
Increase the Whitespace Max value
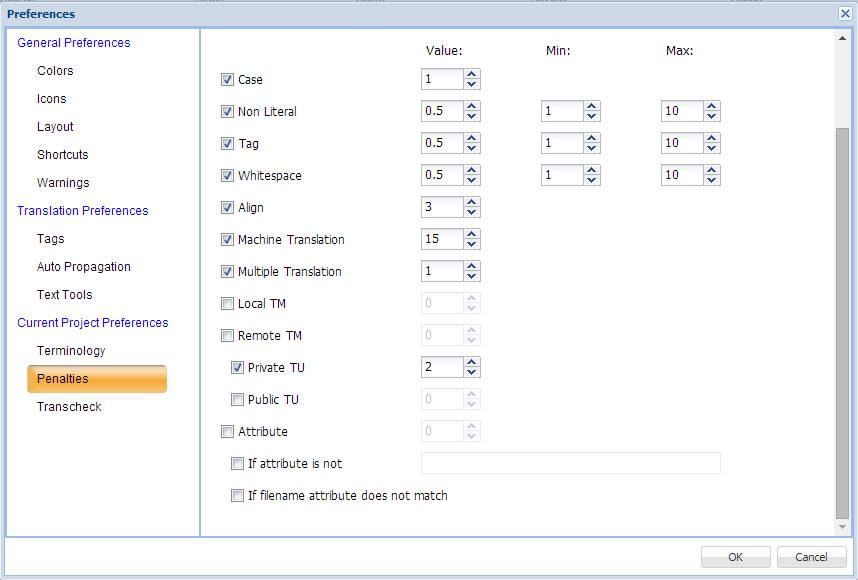click(711, 170)
